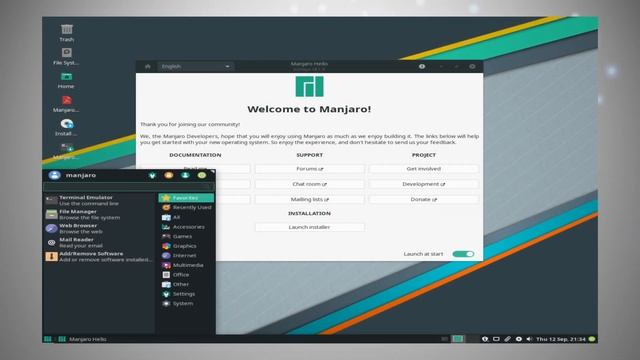This screenshot has width=640, height=360.
Task: Open the Trash desktop icon
Action: (67, 33)
